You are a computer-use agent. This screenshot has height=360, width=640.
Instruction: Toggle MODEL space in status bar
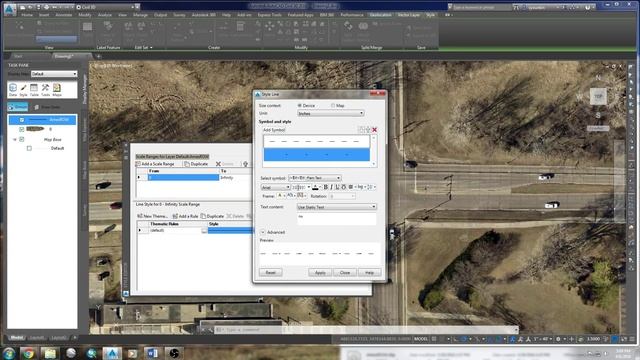pos(421,339)
